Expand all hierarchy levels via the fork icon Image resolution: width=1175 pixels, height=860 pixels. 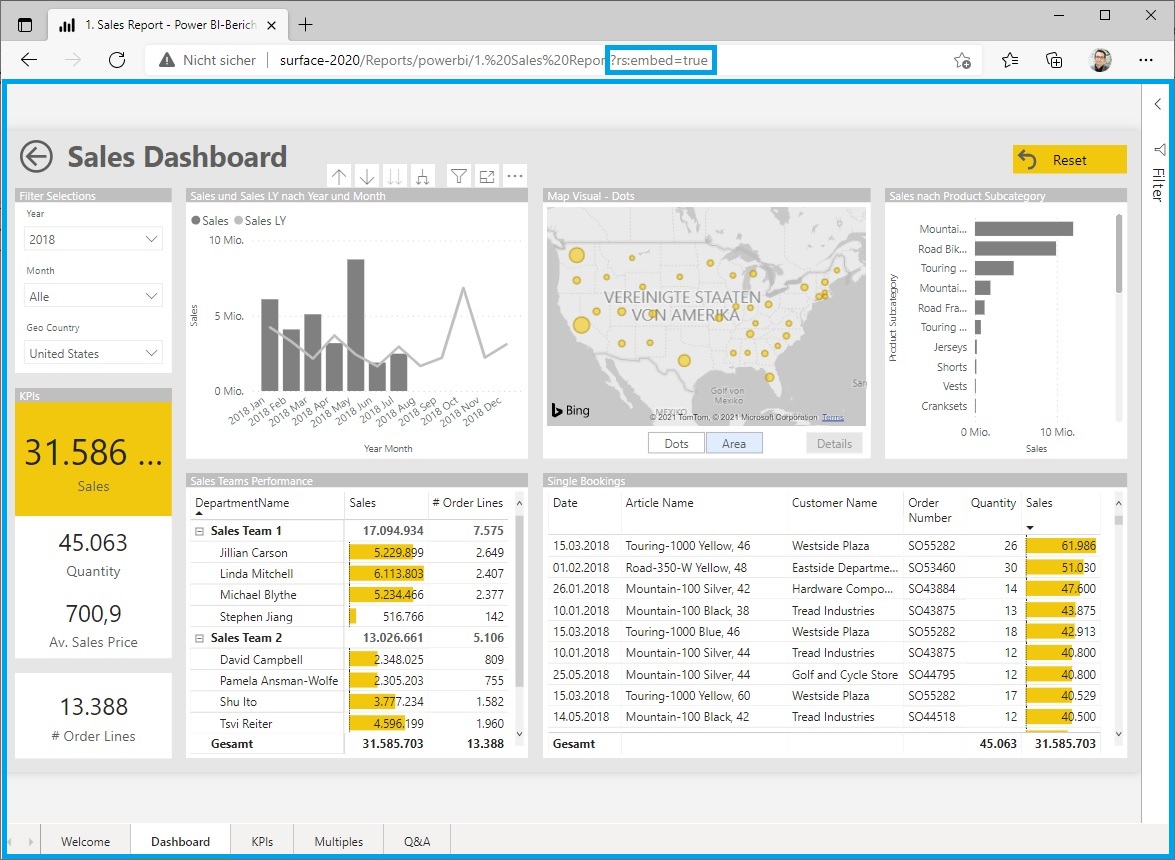422,176
